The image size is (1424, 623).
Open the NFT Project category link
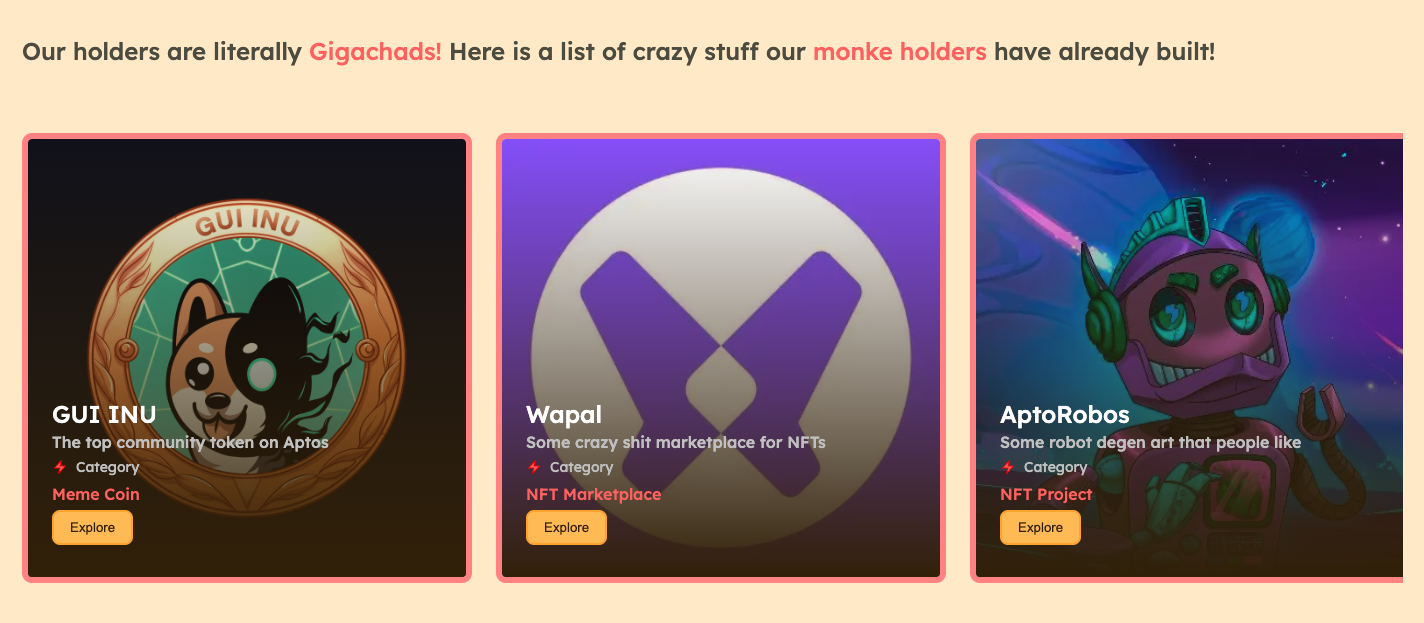pyautogui.click(x=1046, y=494)
